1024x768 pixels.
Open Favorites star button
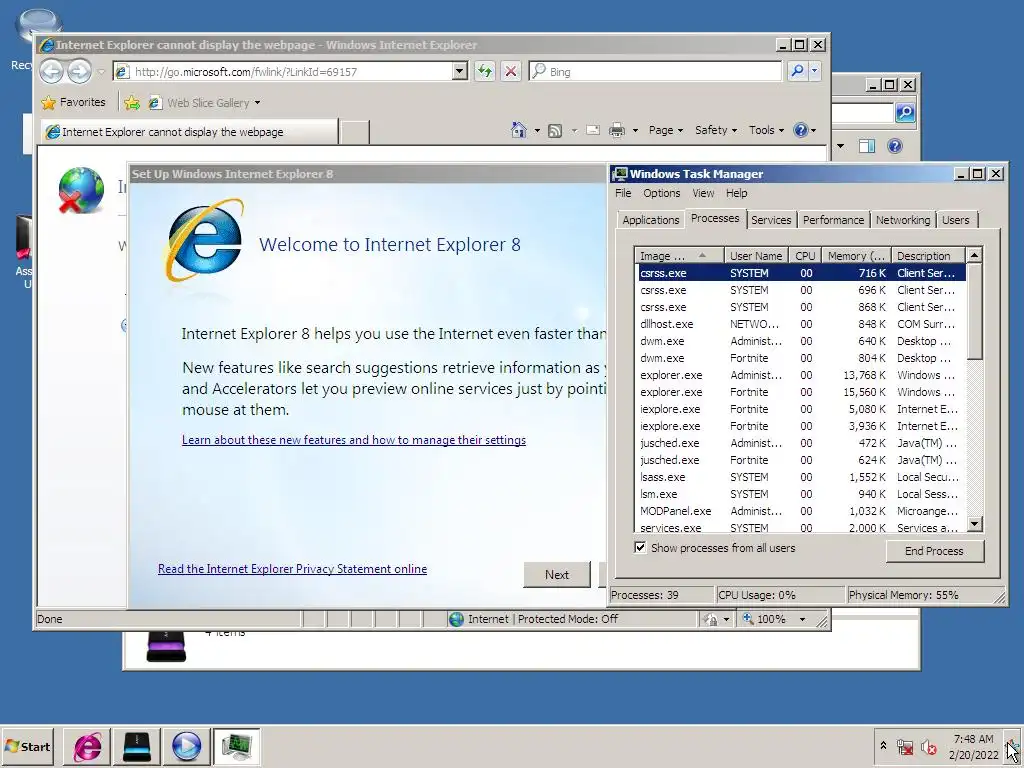(73, 103)
